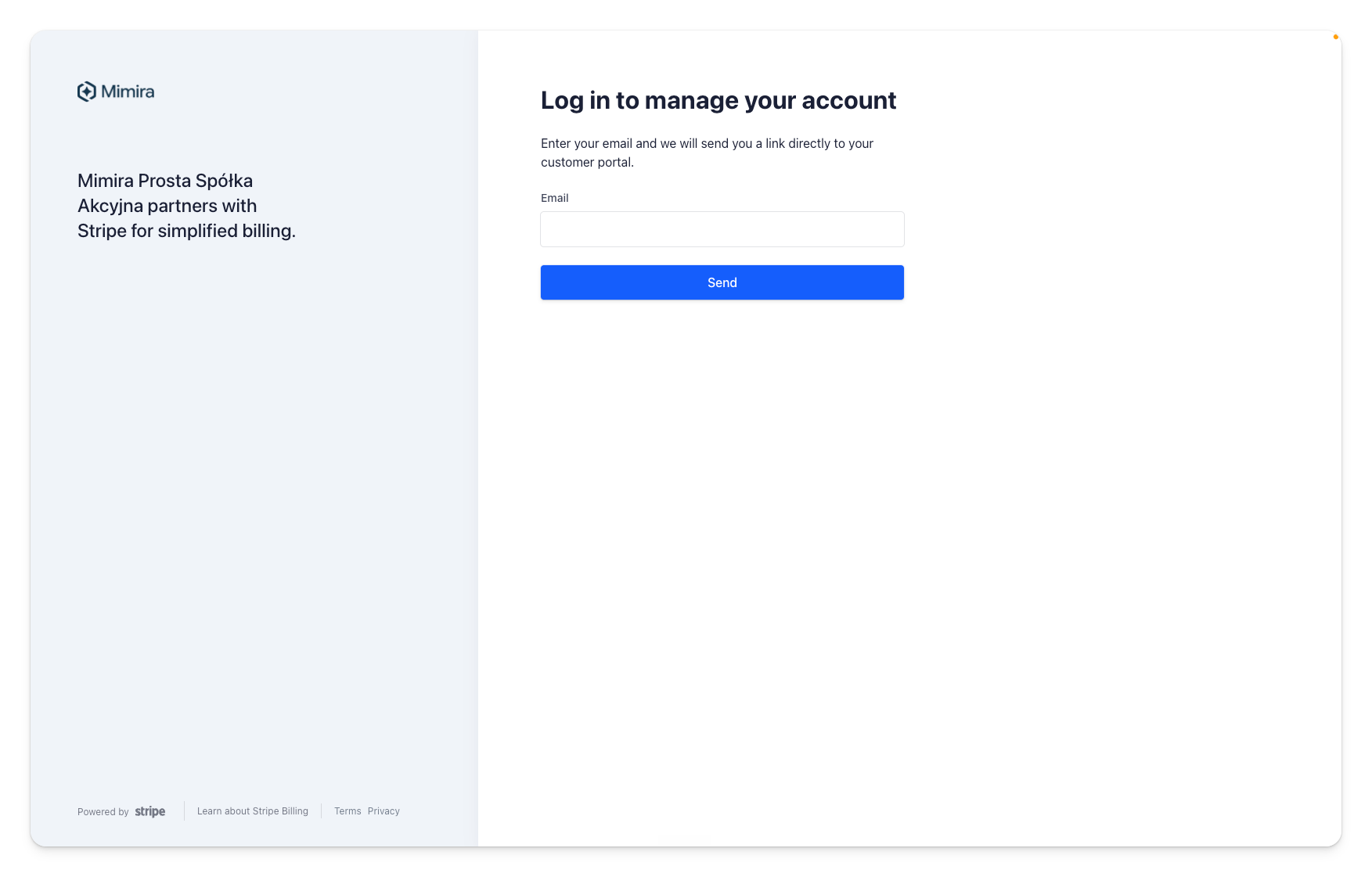Click the Mimira Prosta Spółka text line

click(x=165, y=181)
